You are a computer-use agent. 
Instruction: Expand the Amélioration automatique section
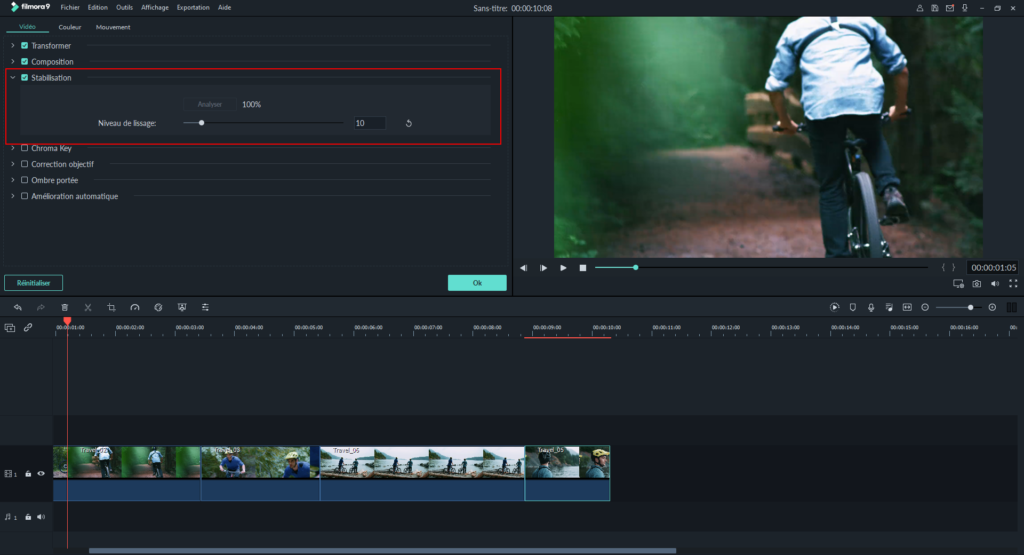pyautogui.click(x=12, y=196)
